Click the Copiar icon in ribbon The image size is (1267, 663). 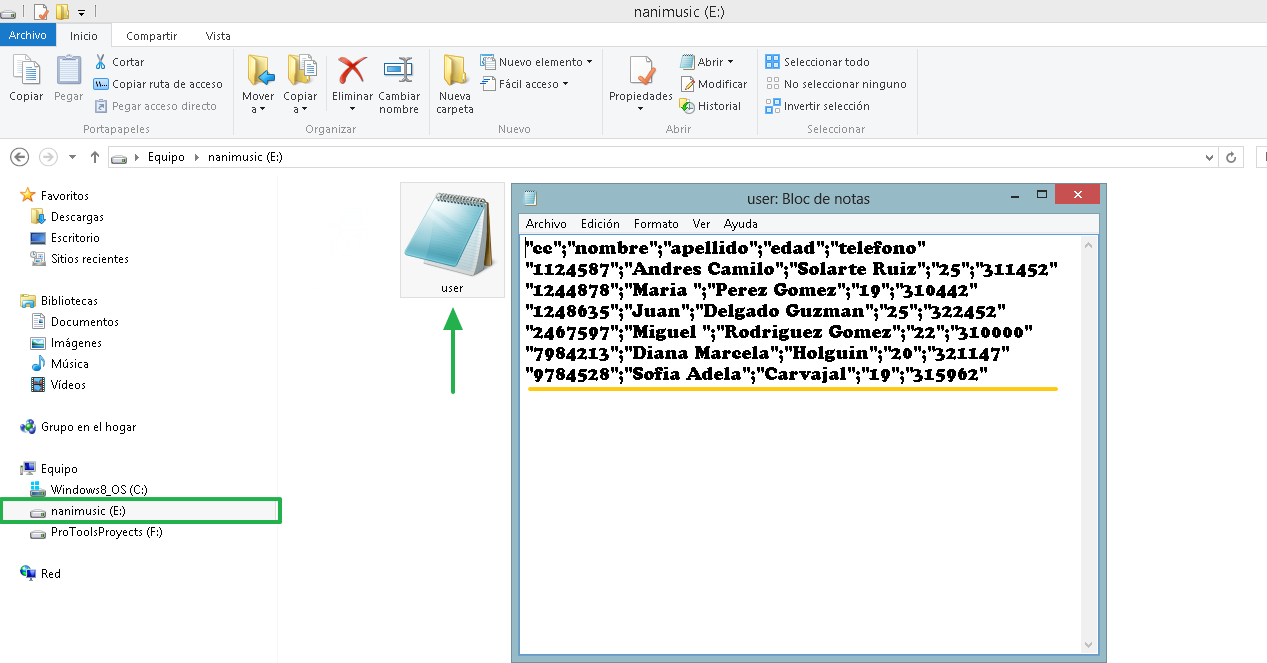[26, 72]
